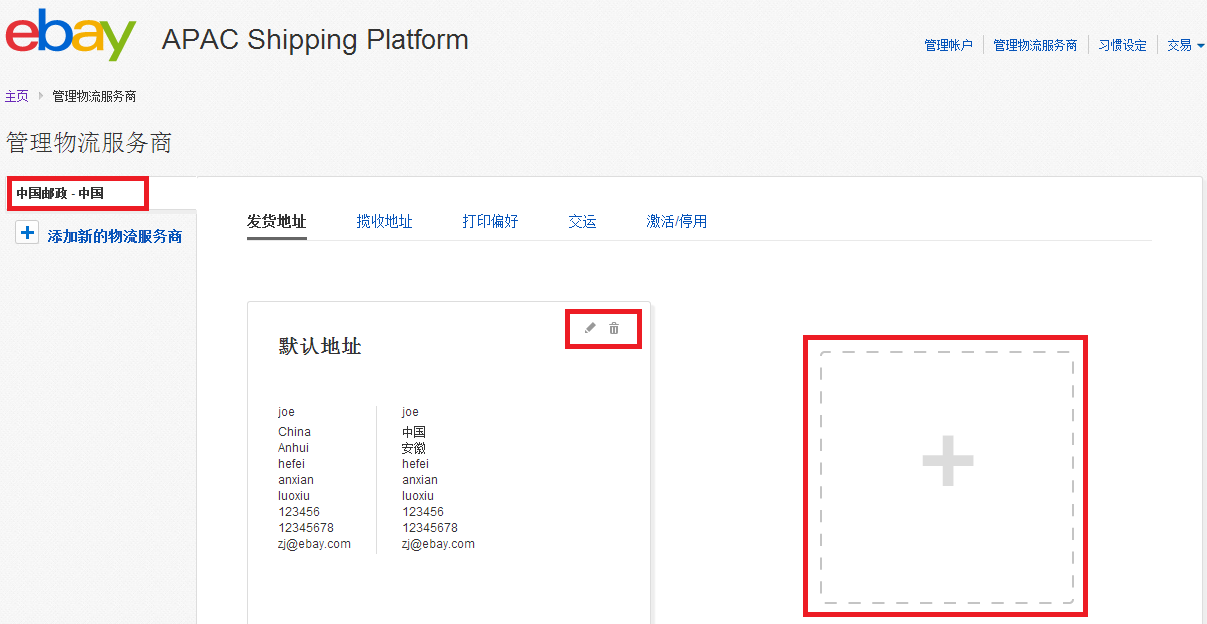Delete the default address with trash icon
Image resolution: width=1207 pixels, height=624 pixels.
coord(614,328)
